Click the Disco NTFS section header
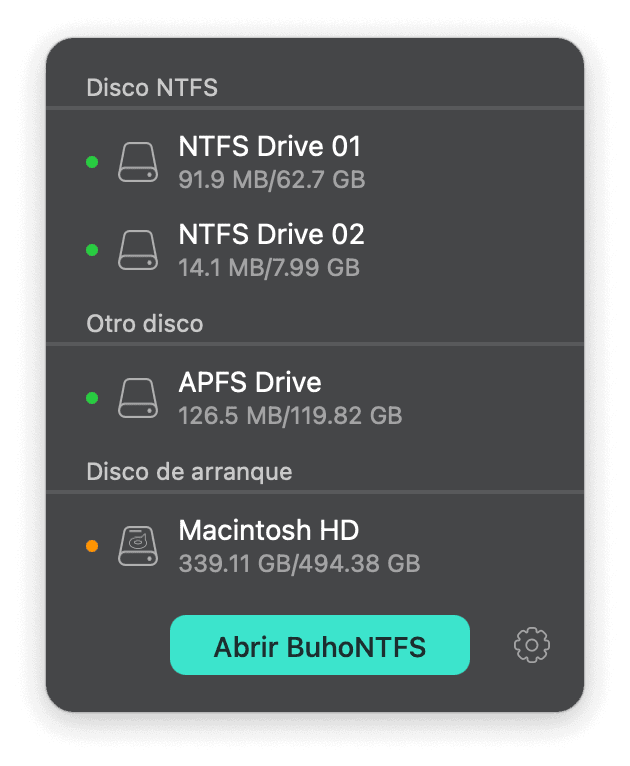This screenshot has width=630, height=766. [x=152, y=88]
